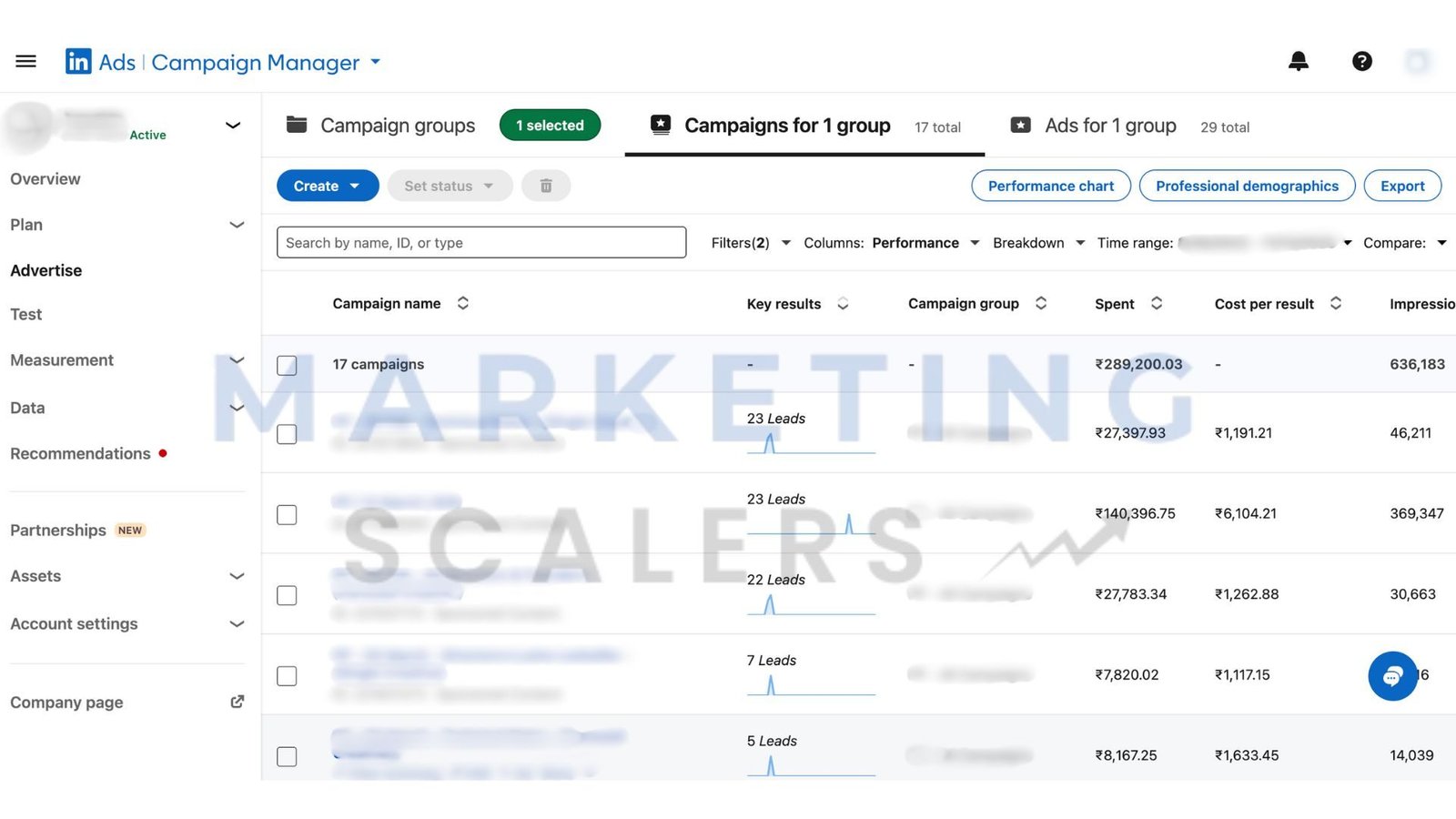Image resolution: width=1456 pixels, height=819 pixels.
Task: Switch to the Campaign groups tab
Action: coord(398,125)
